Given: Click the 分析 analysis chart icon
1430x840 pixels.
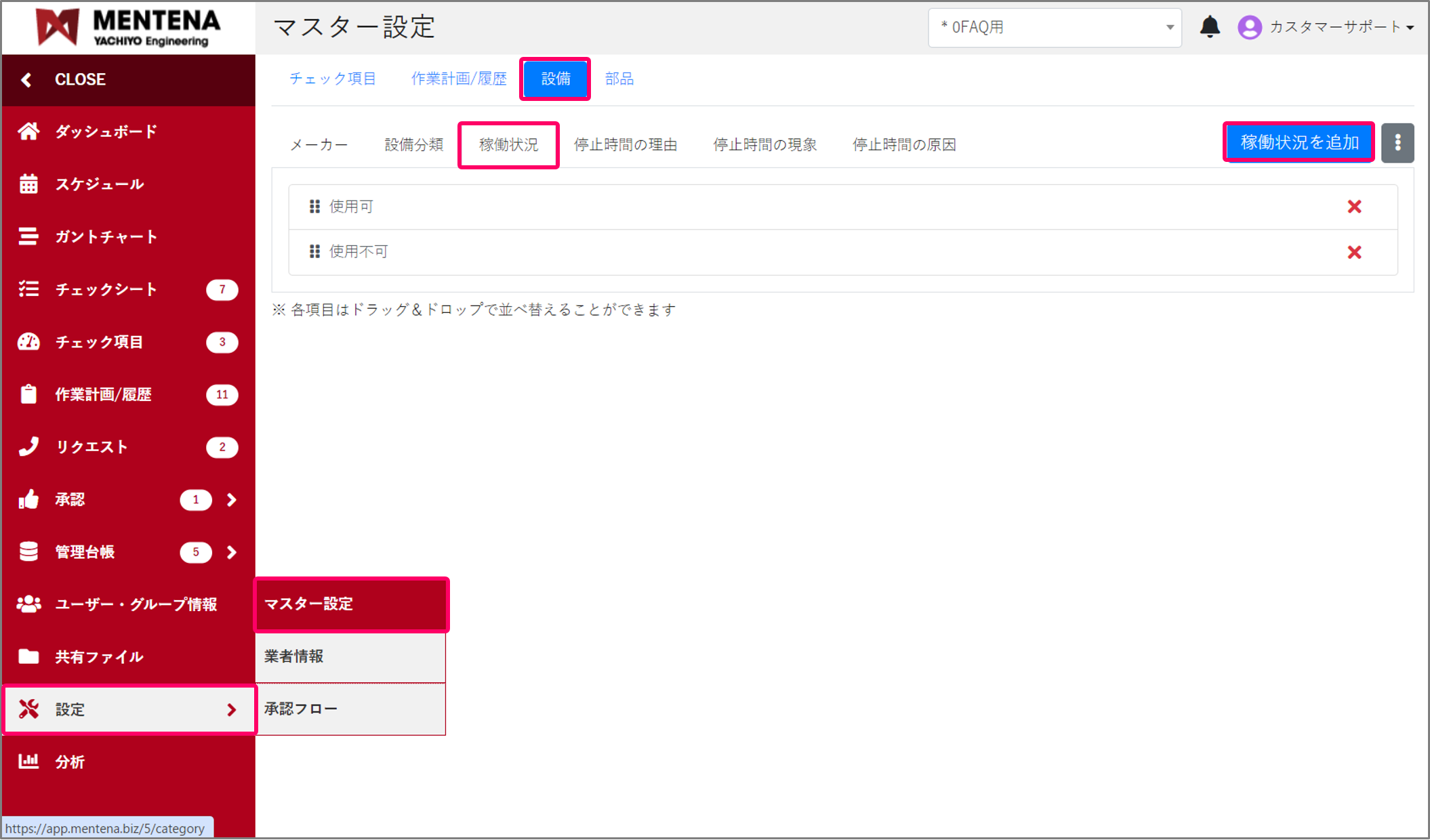Looking at the screenshot, I should [30, 761].
